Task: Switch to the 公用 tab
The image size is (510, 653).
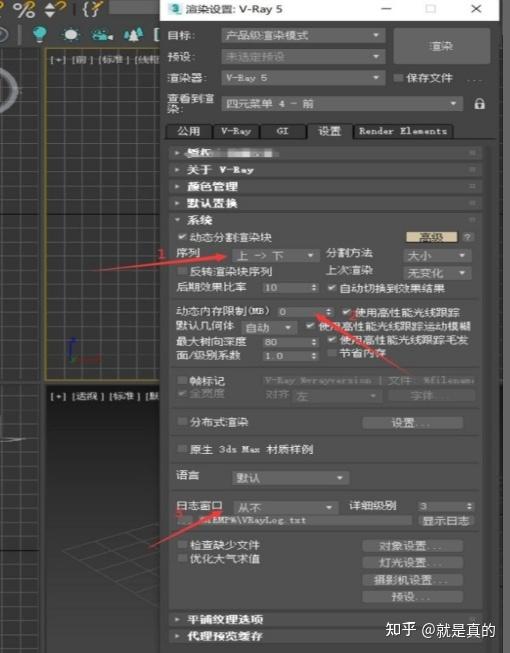Action: coord(189,131)
